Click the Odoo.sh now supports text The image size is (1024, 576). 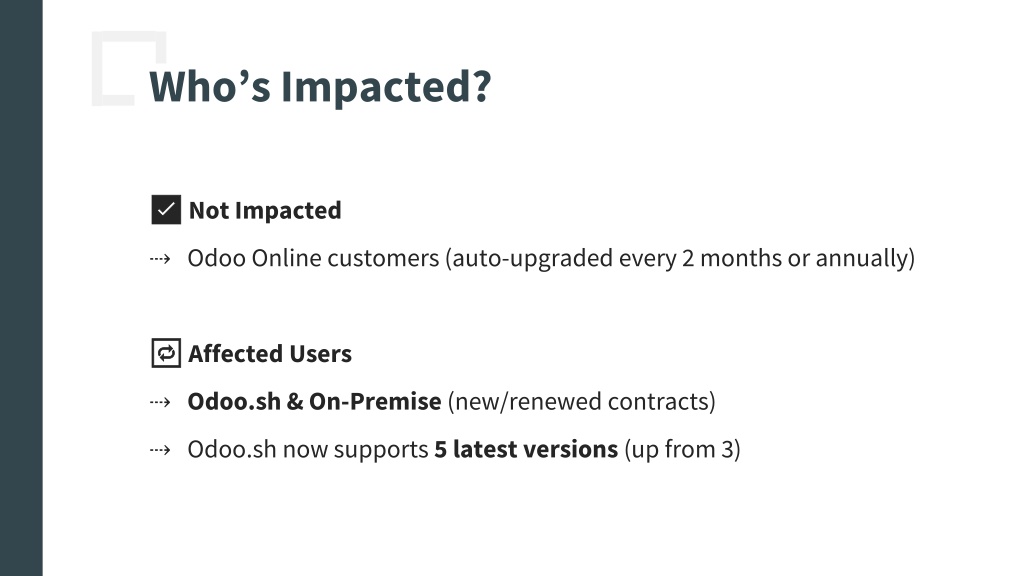pyautogui.click(x=308, y=449)
